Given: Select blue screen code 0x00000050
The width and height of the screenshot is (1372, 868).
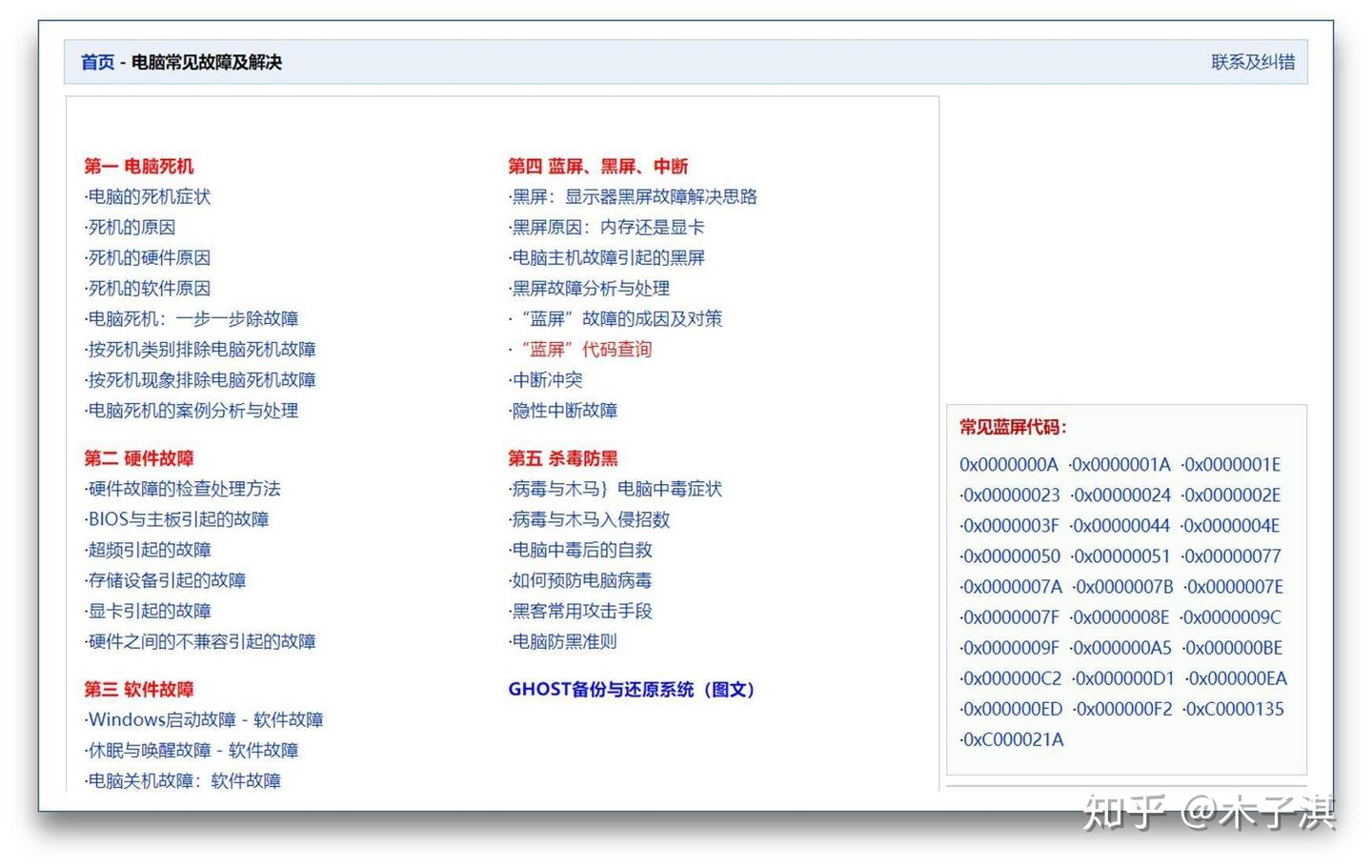Looking at the screenshot, I should tap(1011, 555).
